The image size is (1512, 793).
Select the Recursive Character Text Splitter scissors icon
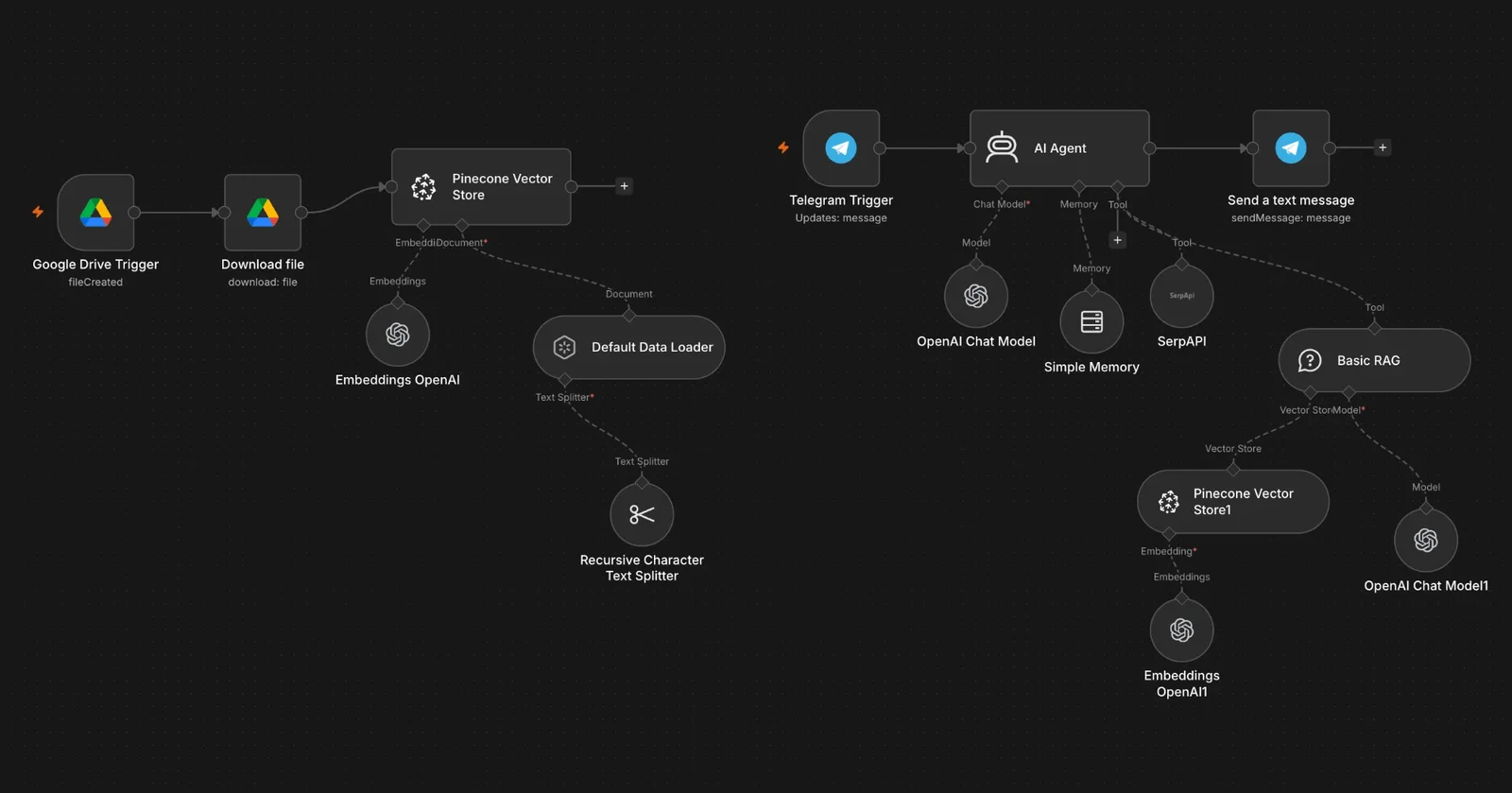coord(642,515)
